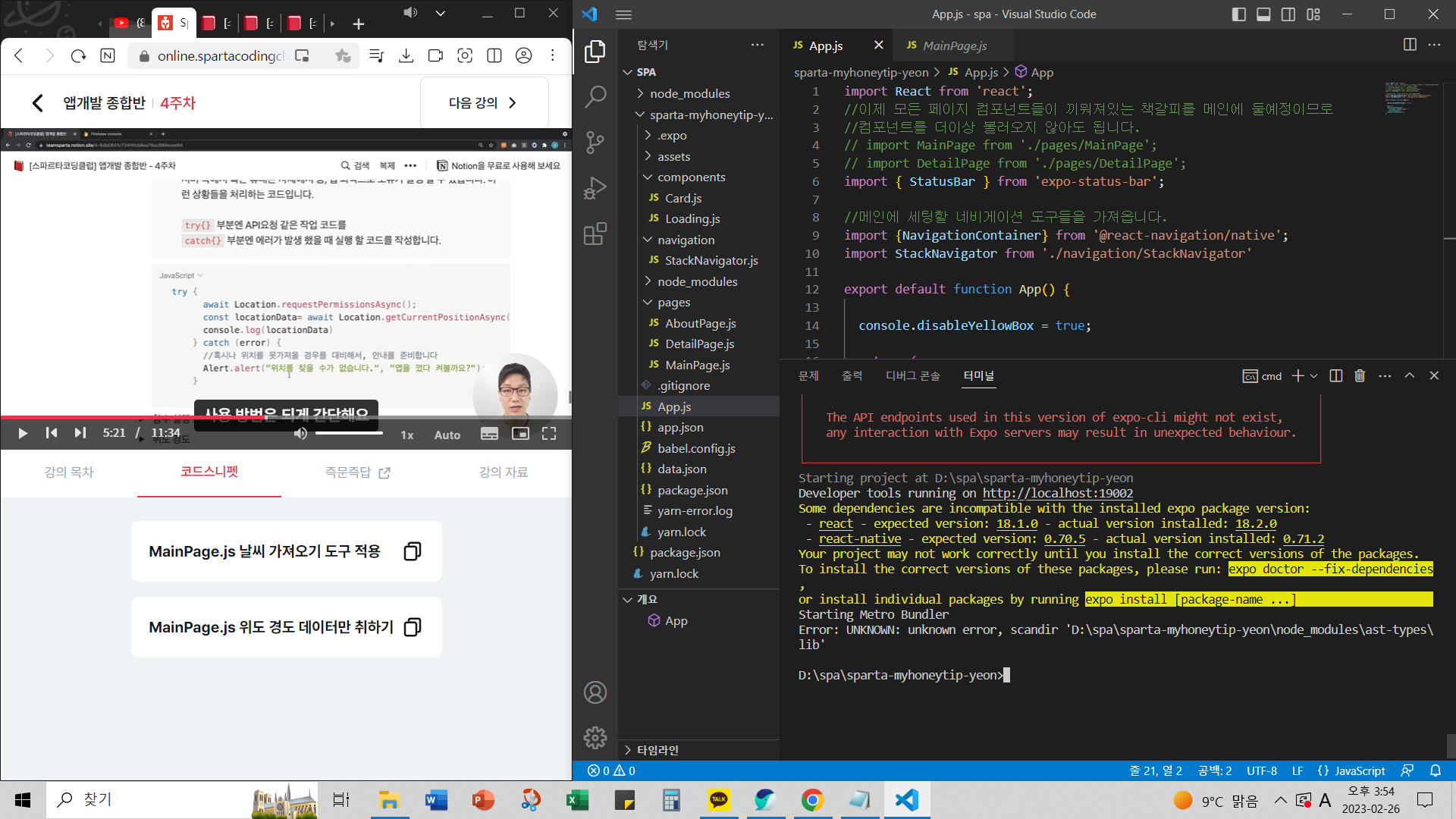1456x819 pixels.
Task: Open File Explorer from the taskbar
Action: coord(389,800)
